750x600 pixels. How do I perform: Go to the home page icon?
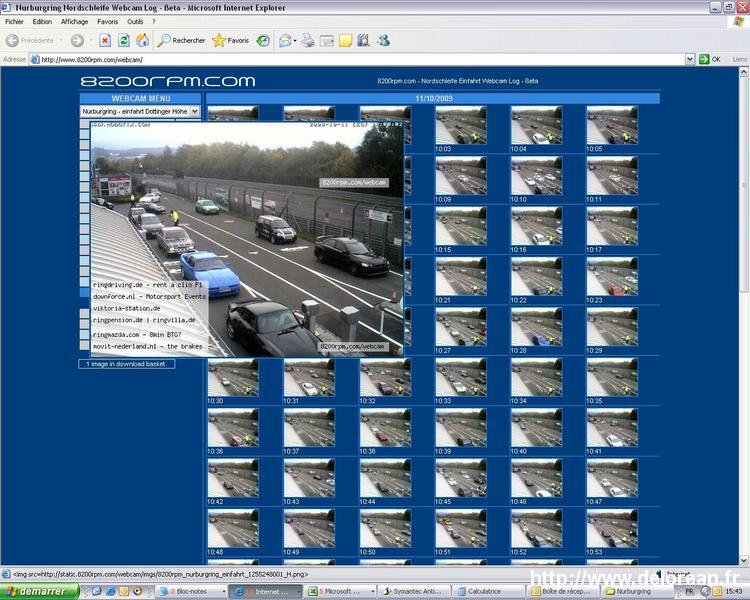[142, 41]
